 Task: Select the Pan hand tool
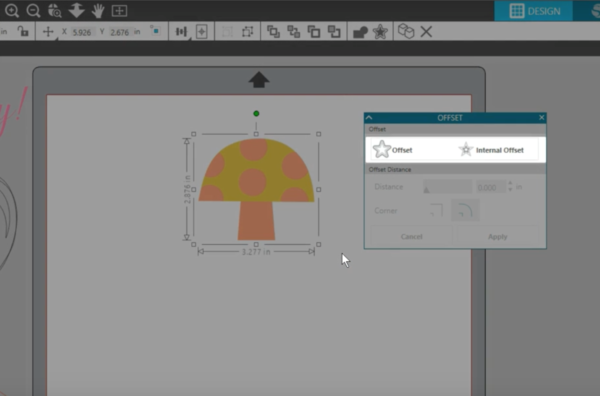click(98, 11)
